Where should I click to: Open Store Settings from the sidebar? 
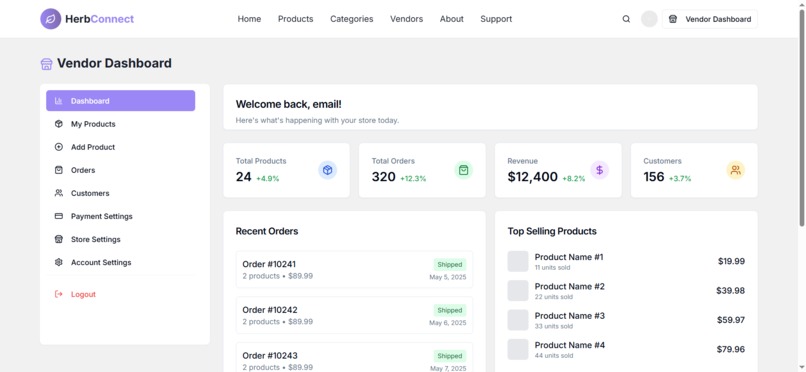click(x=120, y=239)
